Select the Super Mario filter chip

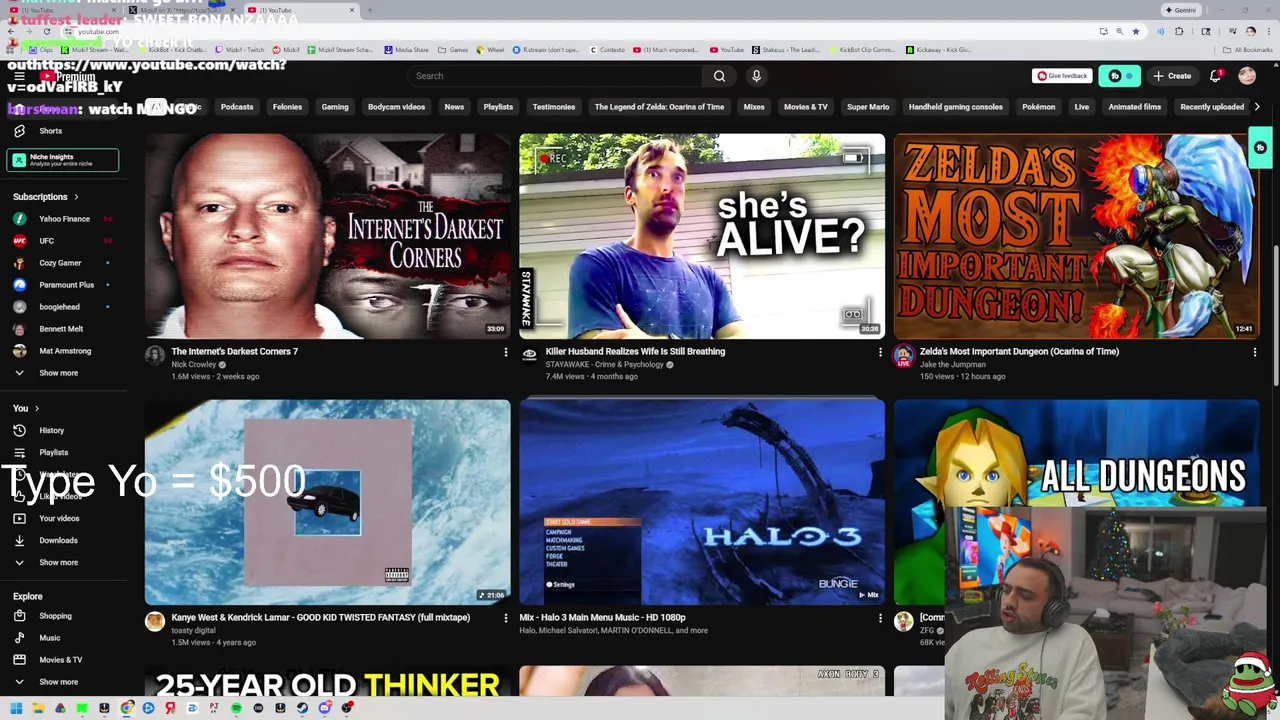[x=868, y=107]
